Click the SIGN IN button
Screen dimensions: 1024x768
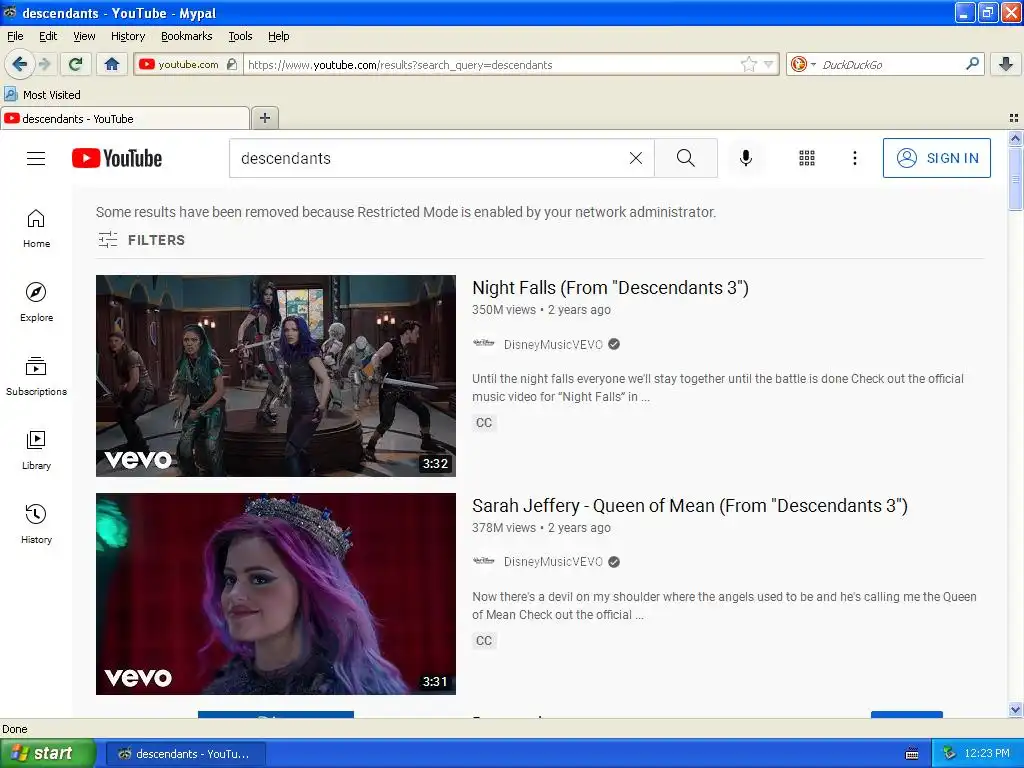[x=936, y=158]
